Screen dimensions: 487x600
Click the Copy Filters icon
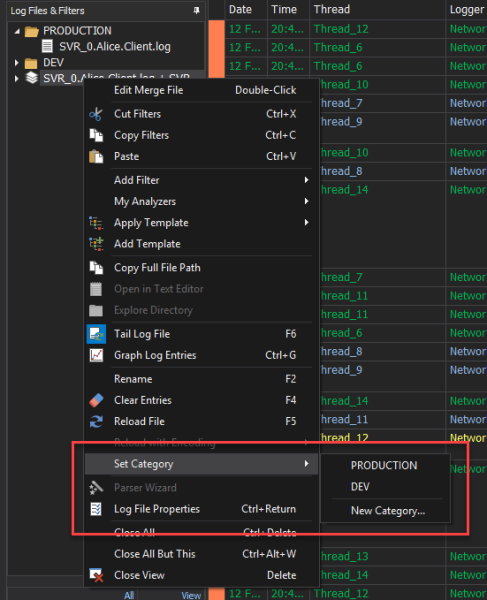(x=96, y=135)
